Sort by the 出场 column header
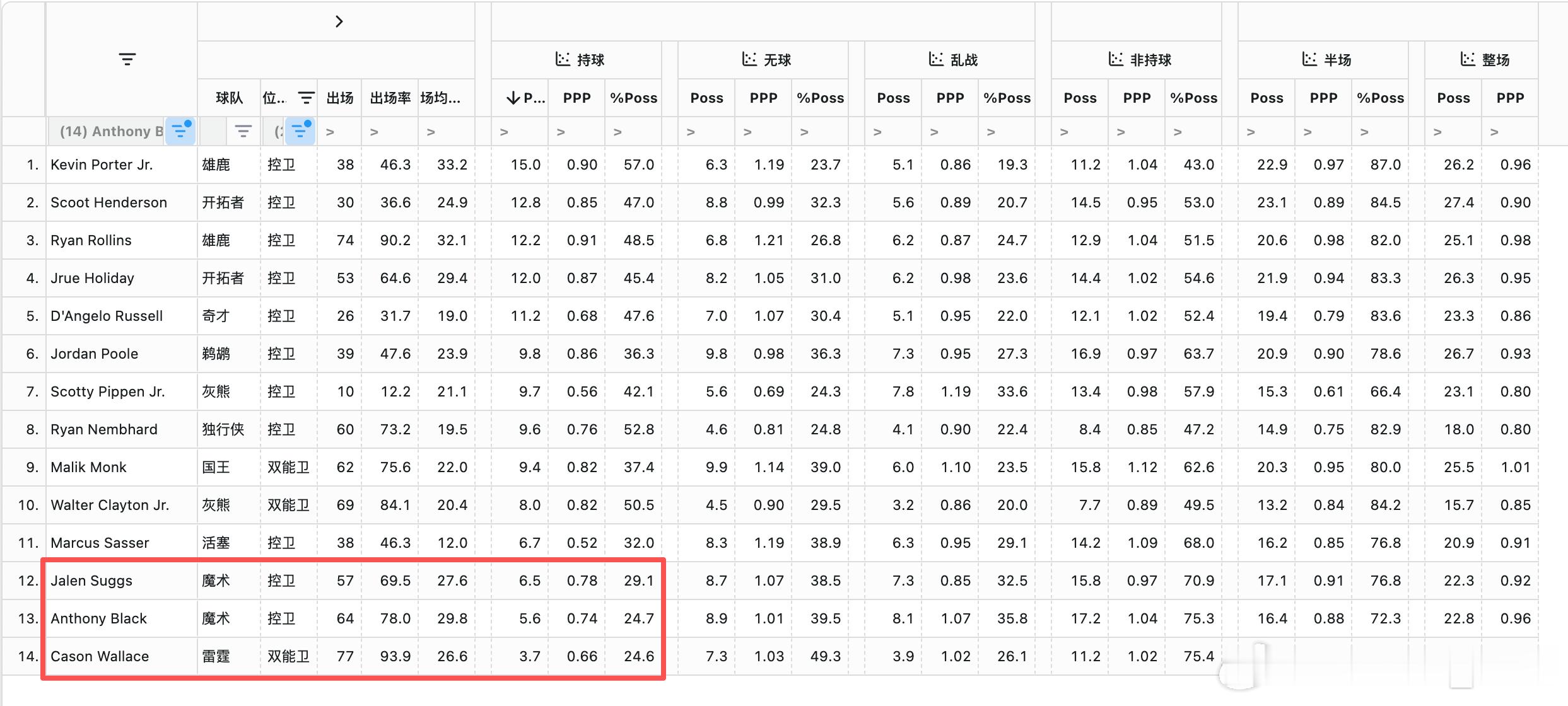The width and height of the screenshot is (1568, 706). (340, 98)
